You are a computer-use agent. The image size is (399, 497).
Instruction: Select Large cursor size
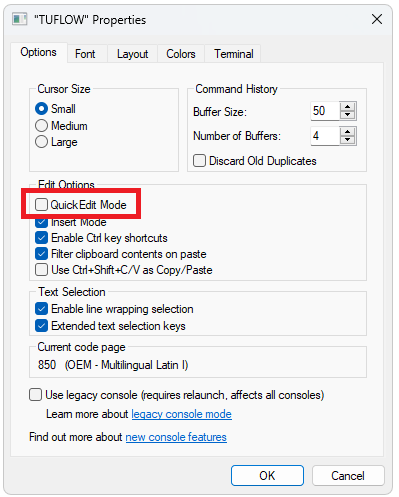[x=41, y=142]
